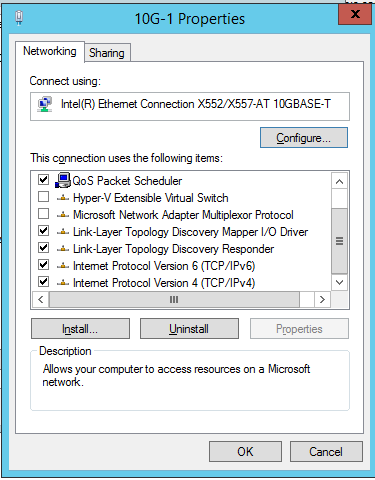This screenshot has height=480, width=375.
Task: Click the Install button
Action: [x=80, y=329]
